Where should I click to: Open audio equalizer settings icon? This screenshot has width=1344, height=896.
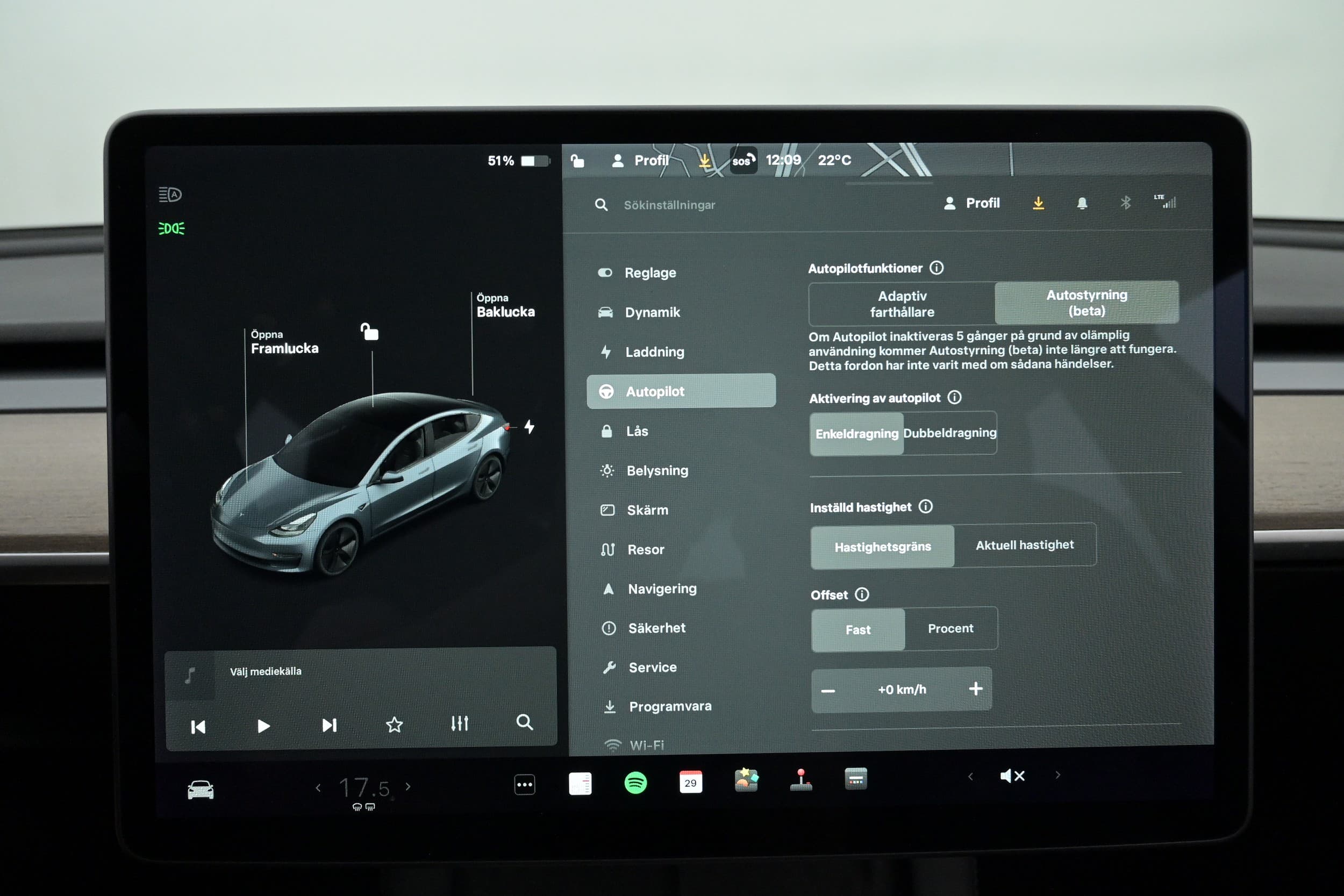point(460,723)
